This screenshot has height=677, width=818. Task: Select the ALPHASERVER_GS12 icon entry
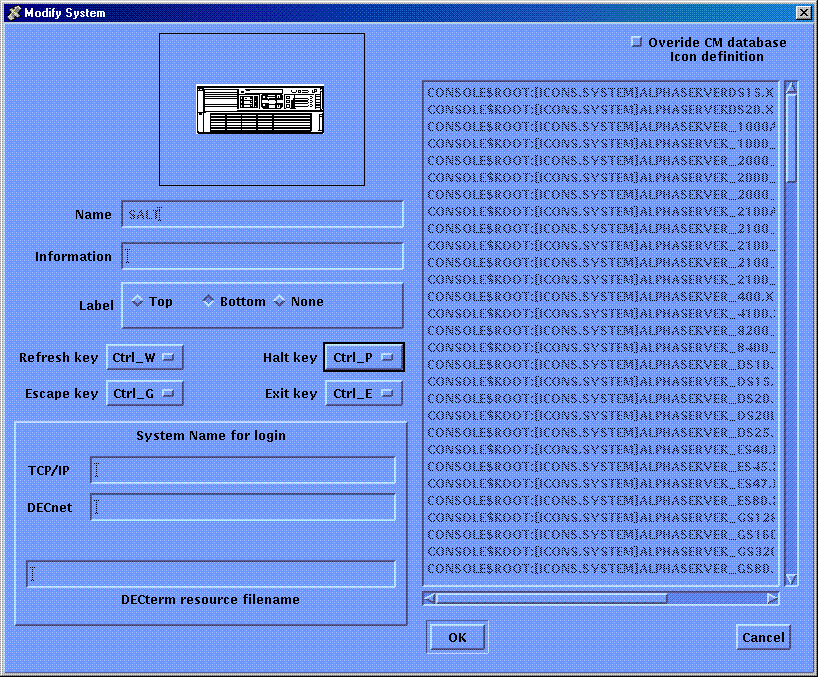click(x=600, y=517)
